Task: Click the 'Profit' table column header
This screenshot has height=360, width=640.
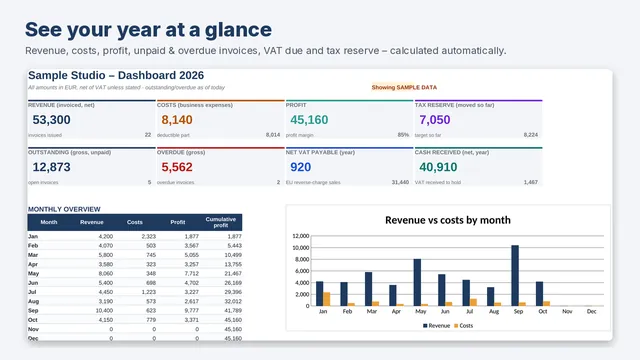Action: coord(178,222)
